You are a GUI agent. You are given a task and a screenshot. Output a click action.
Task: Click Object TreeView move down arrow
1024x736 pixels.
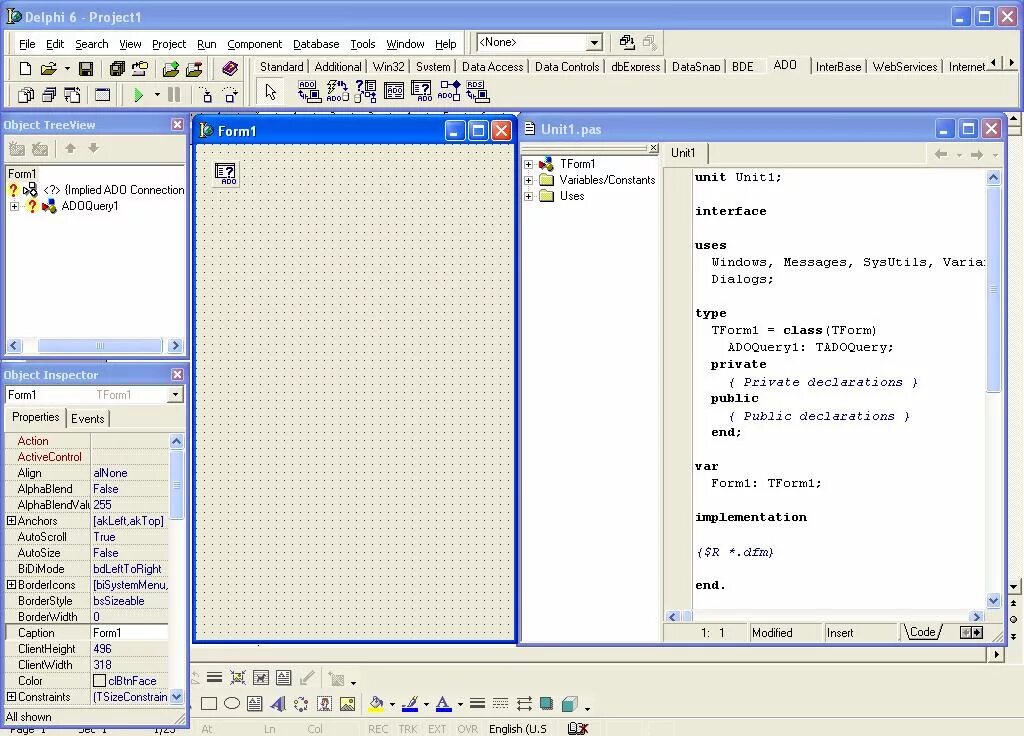[x=93, y=148]
